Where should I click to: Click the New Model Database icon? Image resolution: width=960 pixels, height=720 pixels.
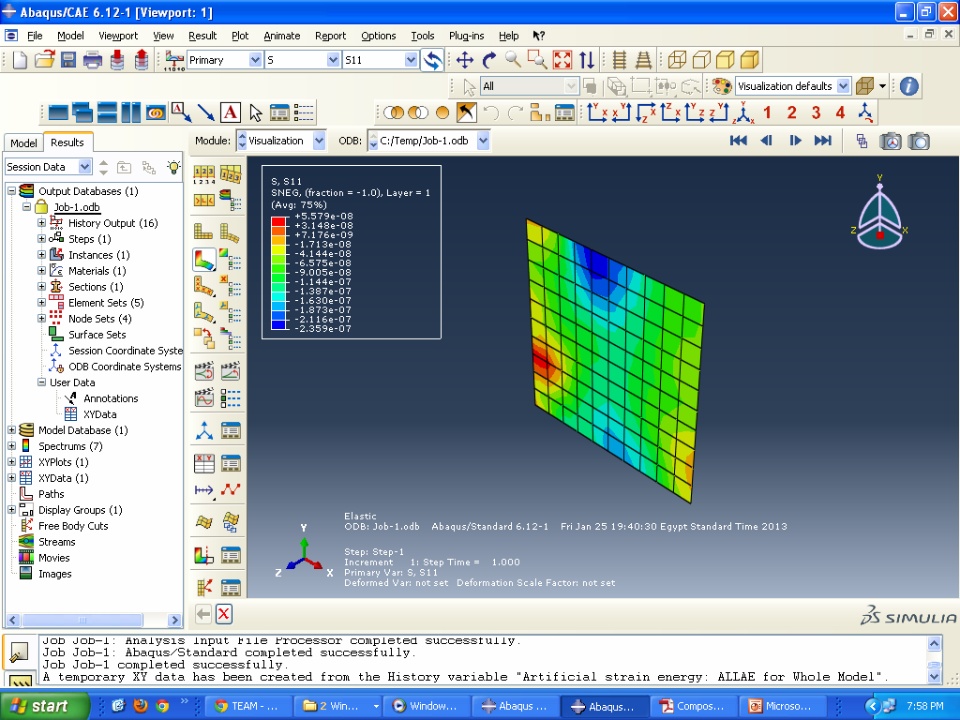20,60
